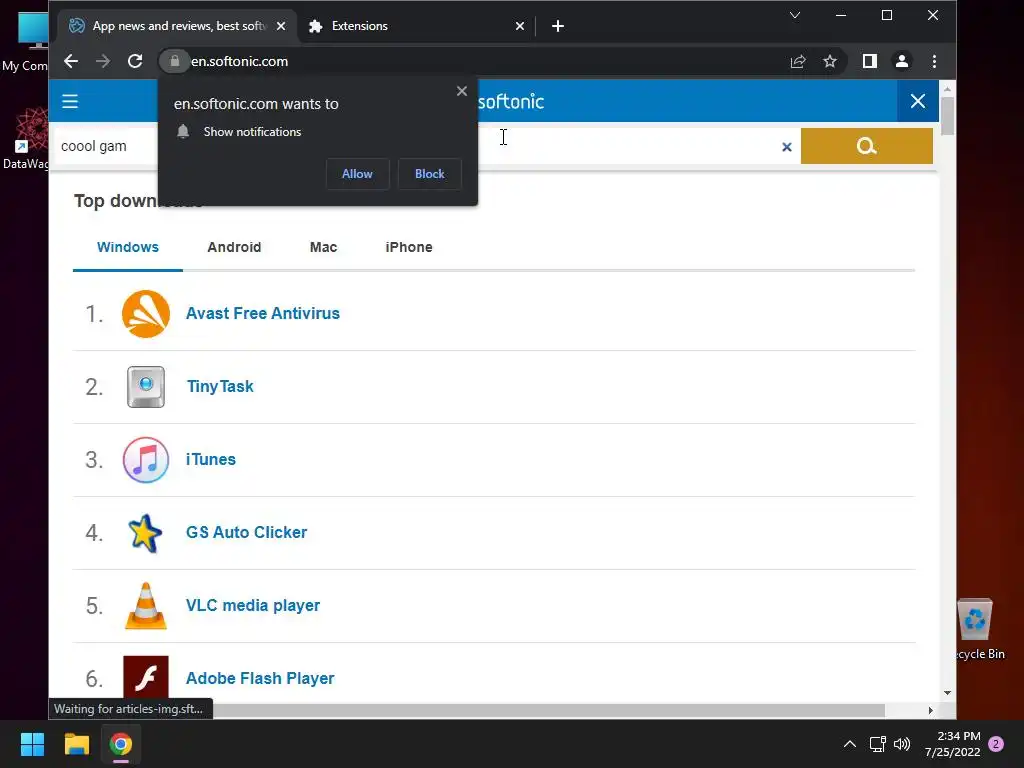Open the browser side panel icon
This screenshot has width=1024, height=768.
(870, 61)
